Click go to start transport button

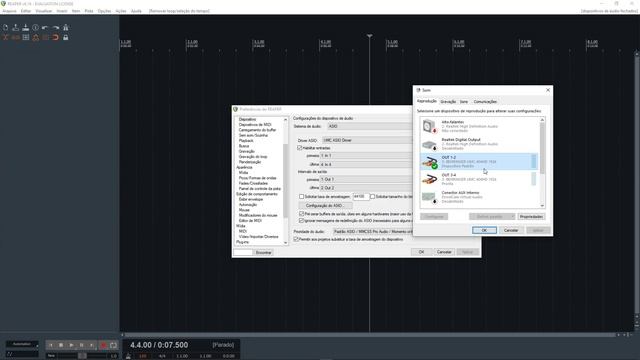[x=51, y=345]
